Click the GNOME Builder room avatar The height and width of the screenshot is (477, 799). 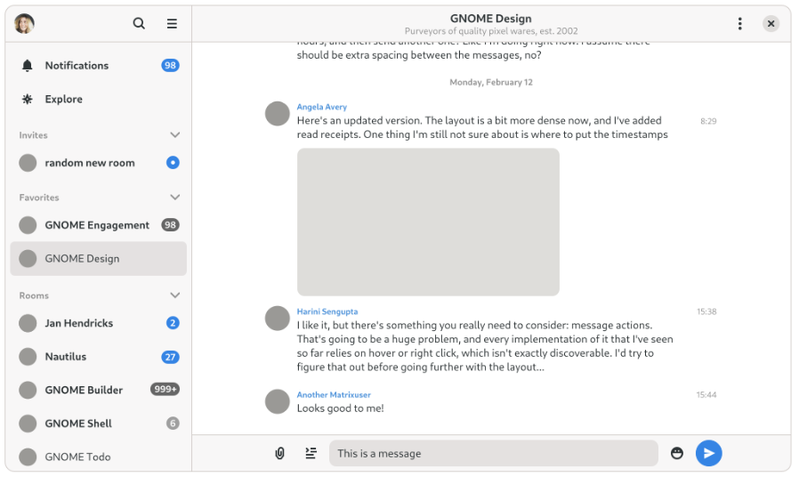coord(28,390)
